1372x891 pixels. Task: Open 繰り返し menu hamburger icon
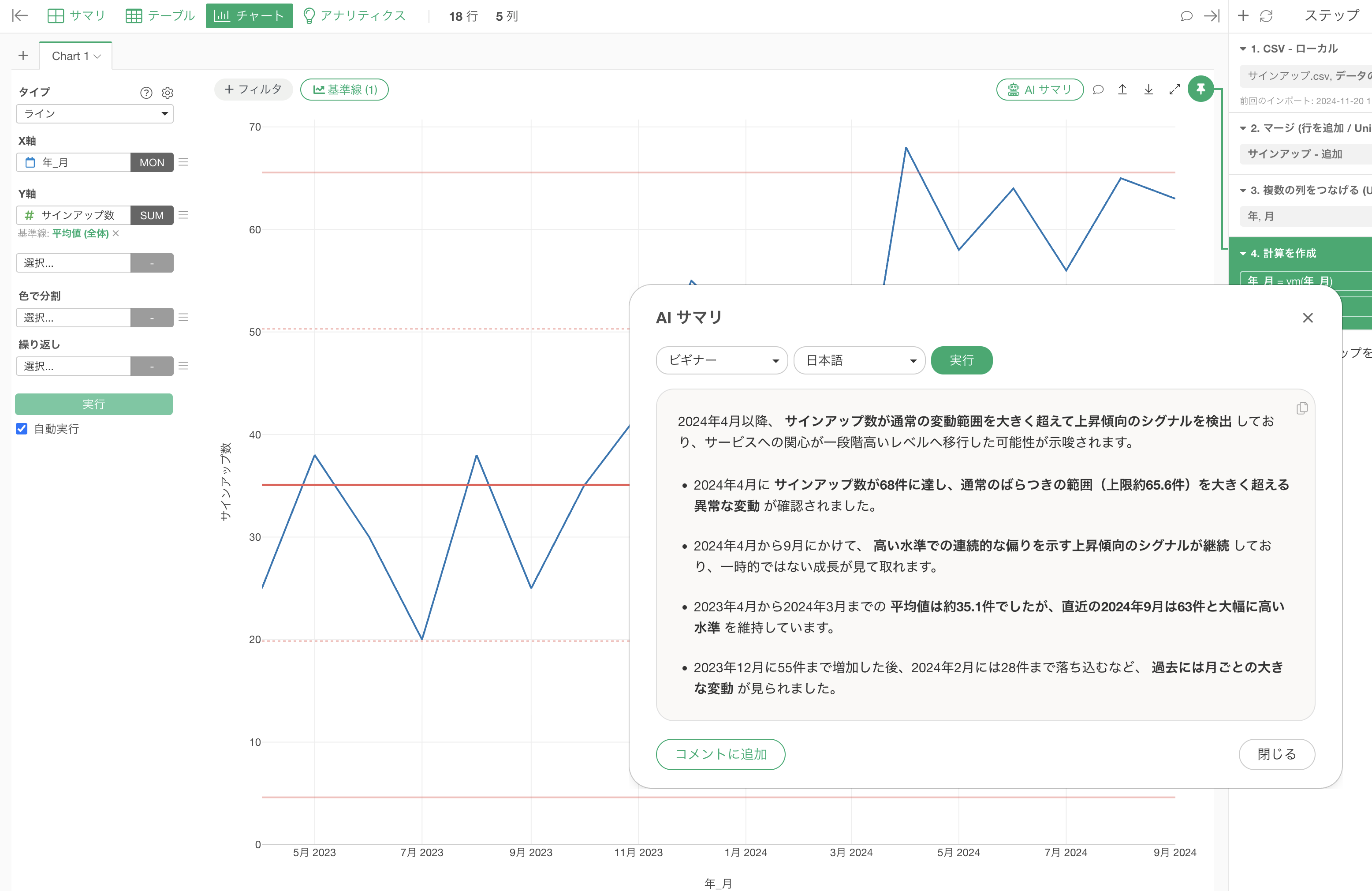[x=183, y=366]
